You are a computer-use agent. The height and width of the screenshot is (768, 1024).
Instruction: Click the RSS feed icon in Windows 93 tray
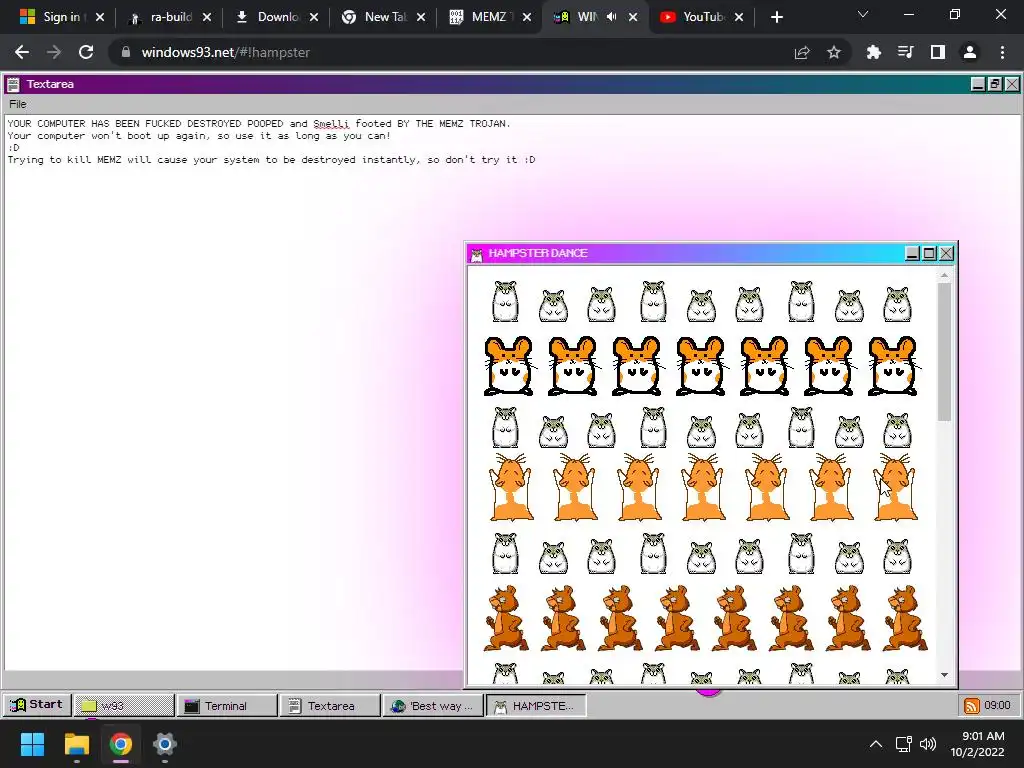972,705
